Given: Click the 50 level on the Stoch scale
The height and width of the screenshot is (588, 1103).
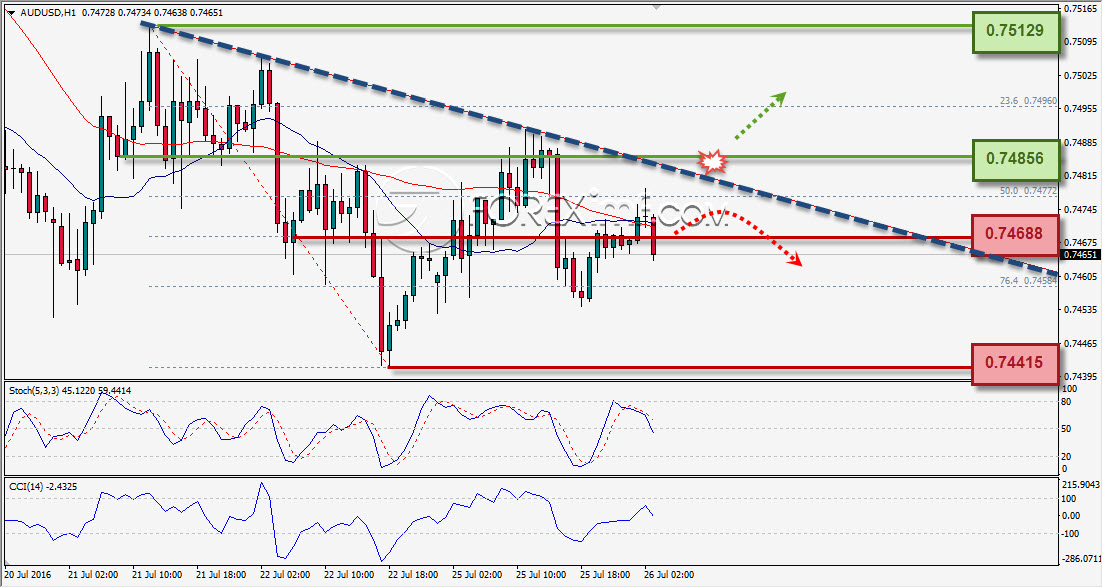Looking at the screenshot, I should [x=1067, y=429].
